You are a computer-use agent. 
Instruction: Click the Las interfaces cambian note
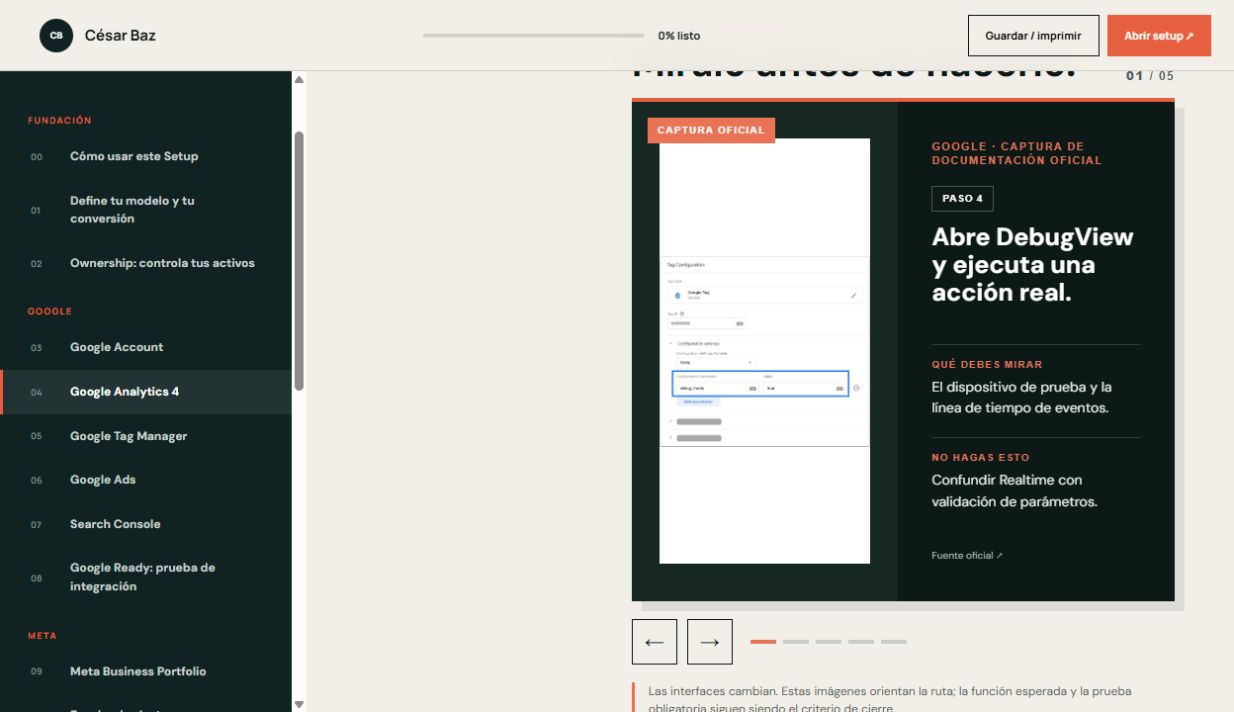(890, 700)
